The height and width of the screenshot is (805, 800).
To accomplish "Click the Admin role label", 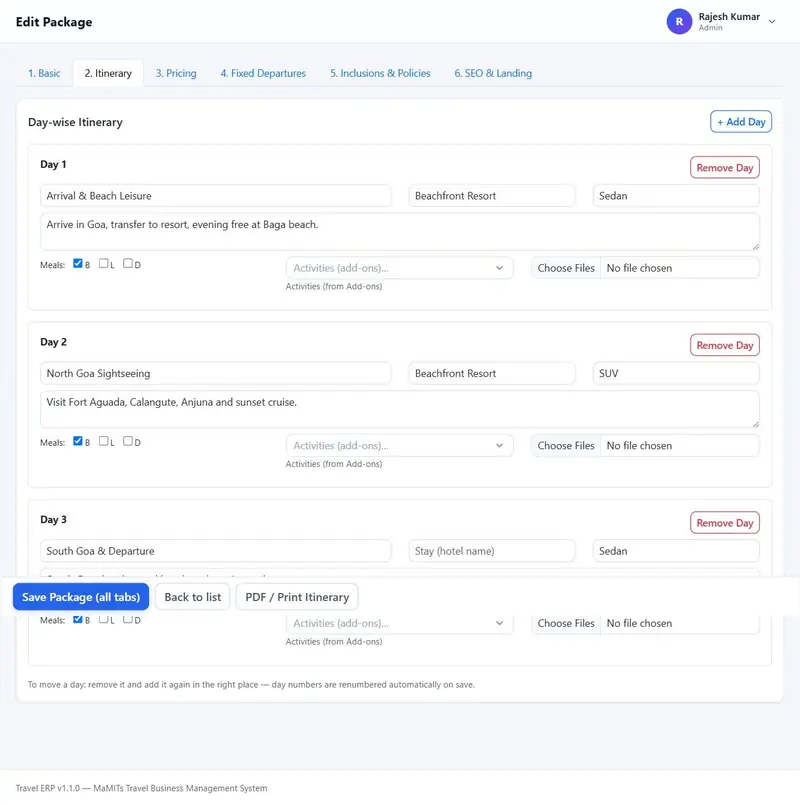I will click(x=710, y=28).
